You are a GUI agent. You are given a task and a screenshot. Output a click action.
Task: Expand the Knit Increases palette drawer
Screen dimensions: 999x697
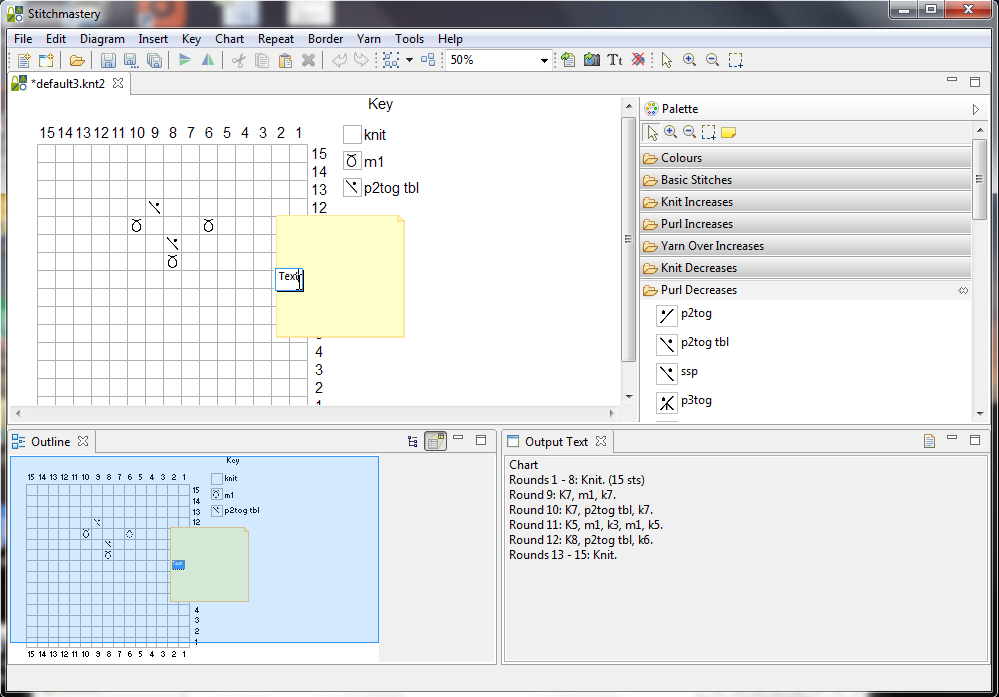pos(697,202)
